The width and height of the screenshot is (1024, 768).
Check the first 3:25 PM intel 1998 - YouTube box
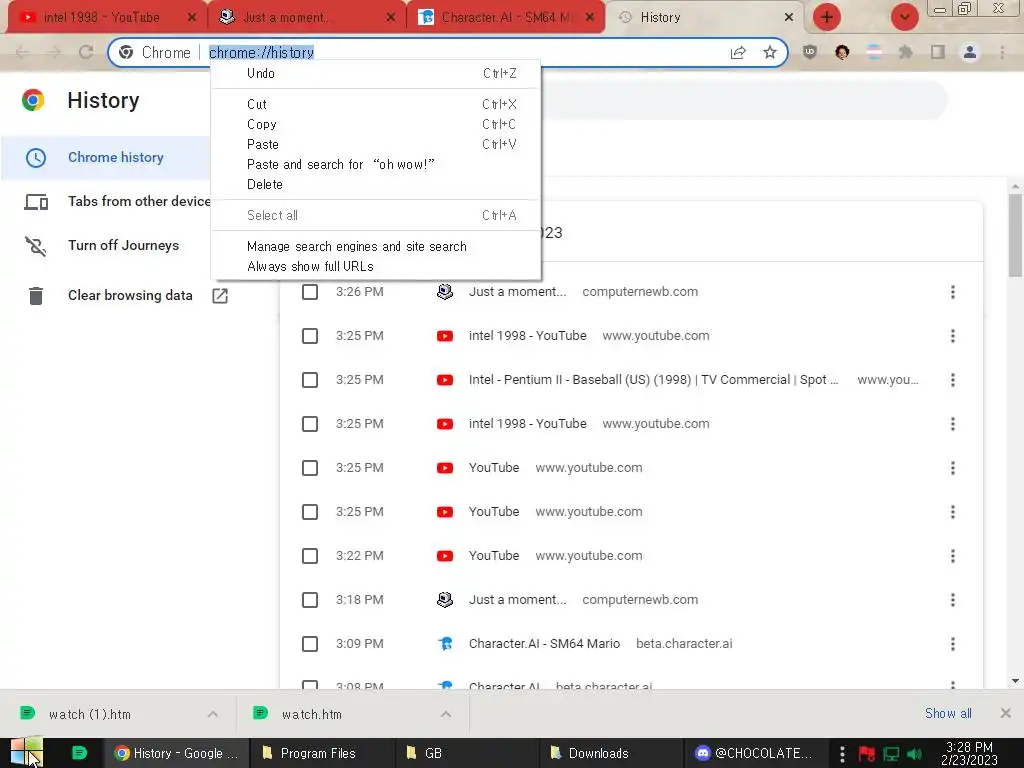pos(310,336)
